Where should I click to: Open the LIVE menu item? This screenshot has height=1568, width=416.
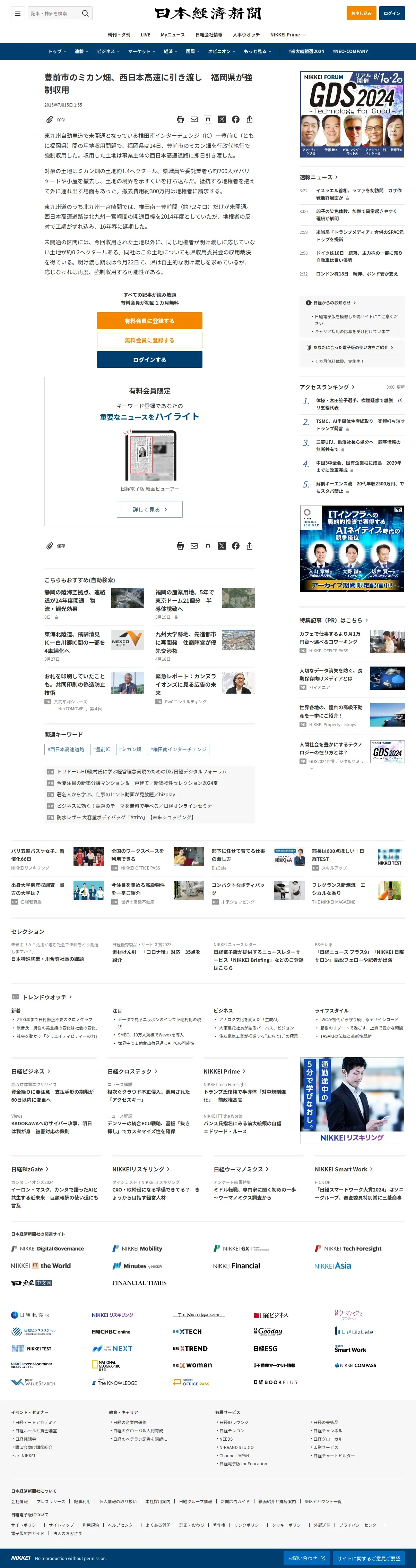[145, 35]
